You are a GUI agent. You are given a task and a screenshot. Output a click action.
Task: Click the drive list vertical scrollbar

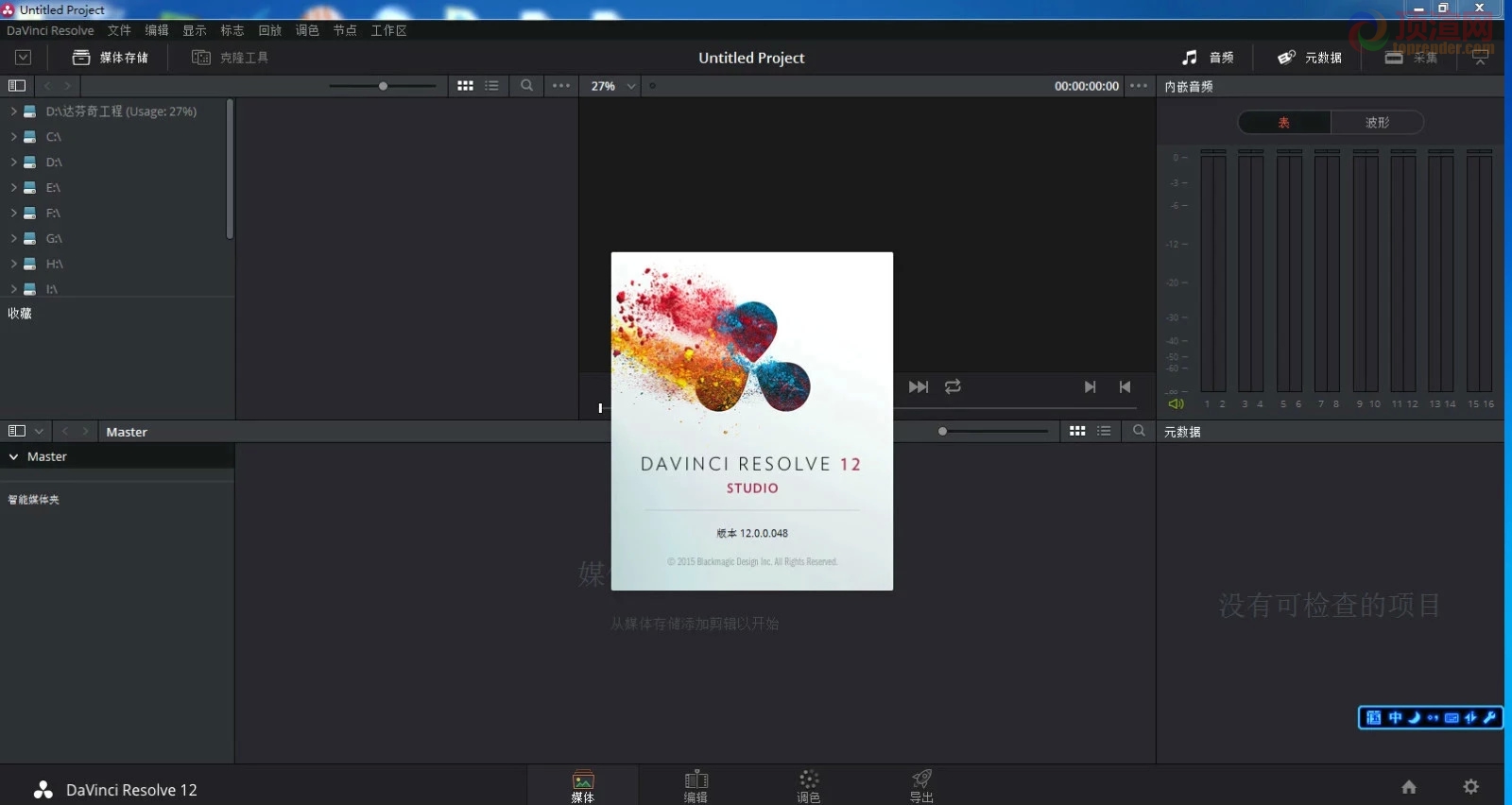tap(230, 168)
